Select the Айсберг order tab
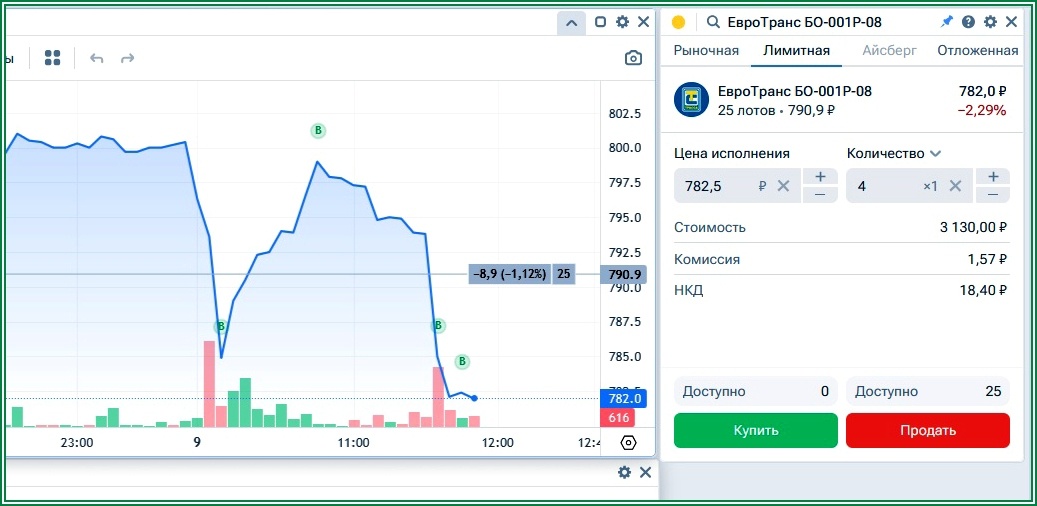1037x506 pixels. click(890, 50)
